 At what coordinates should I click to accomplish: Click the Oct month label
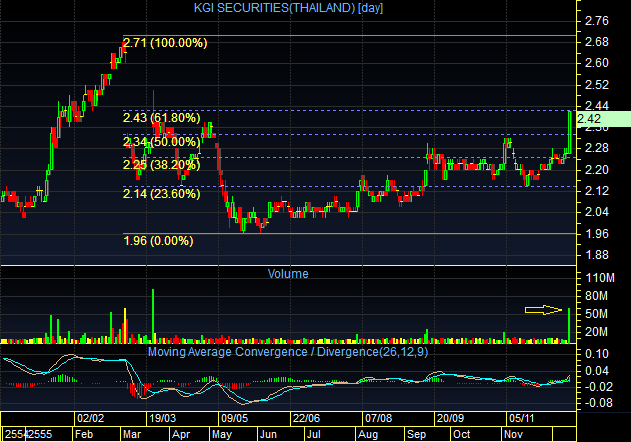point(461,434)
